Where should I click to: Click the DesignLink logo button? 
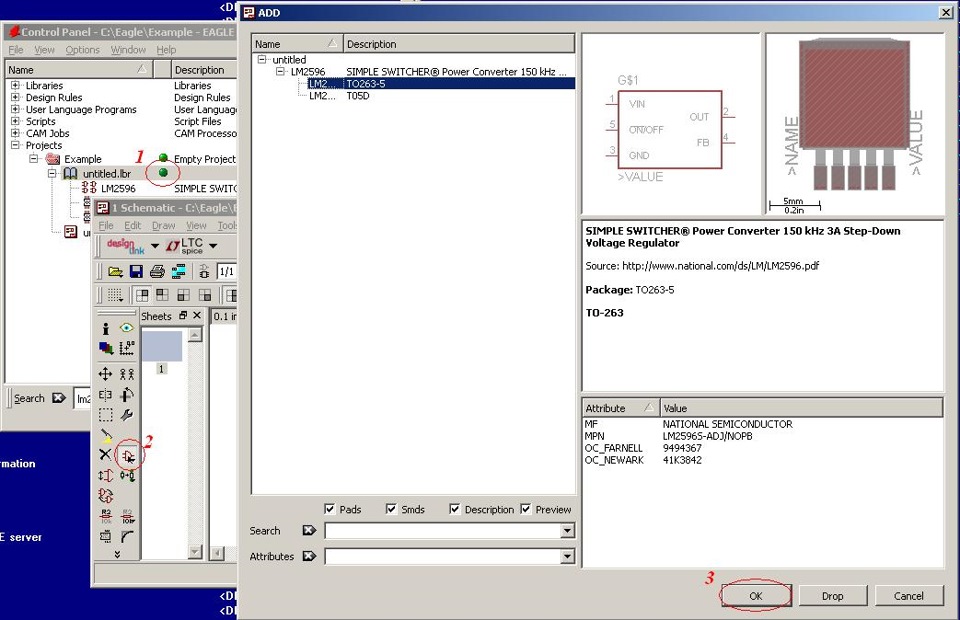pyautogui.click(x=126, y=245)
